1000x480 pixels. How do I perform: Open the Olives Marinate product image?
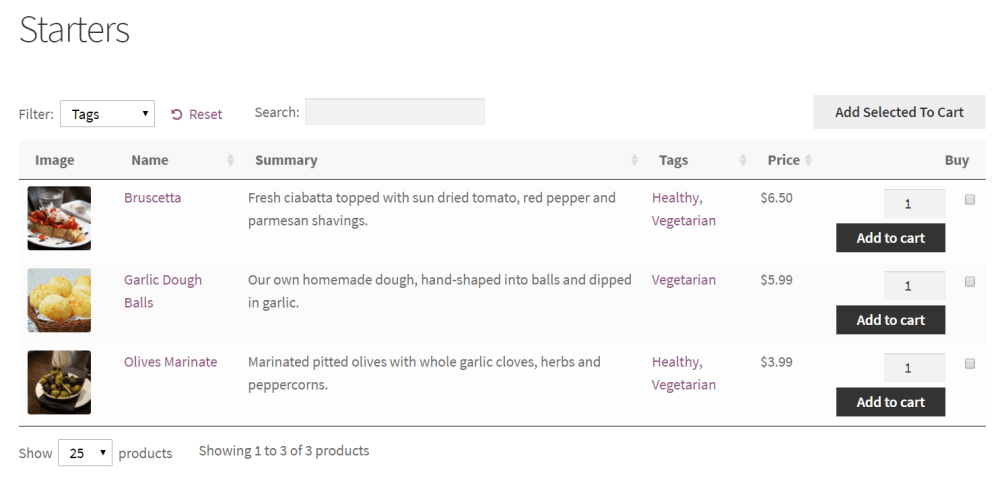(x=59, y=382)
